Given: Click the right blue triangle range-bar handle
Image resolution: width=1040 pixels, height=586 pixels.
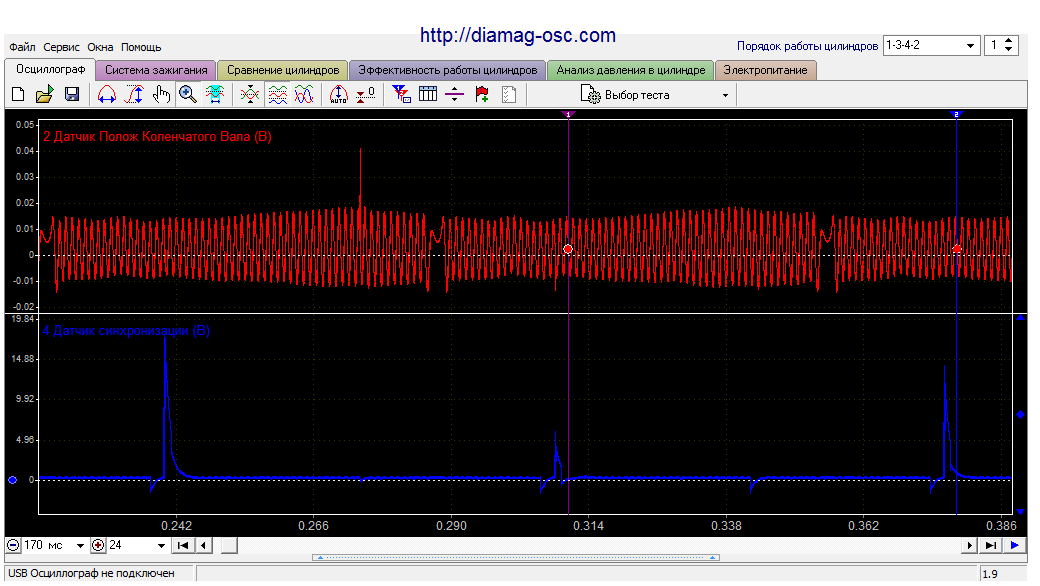Looking at the screenshot, I should 712,557.
